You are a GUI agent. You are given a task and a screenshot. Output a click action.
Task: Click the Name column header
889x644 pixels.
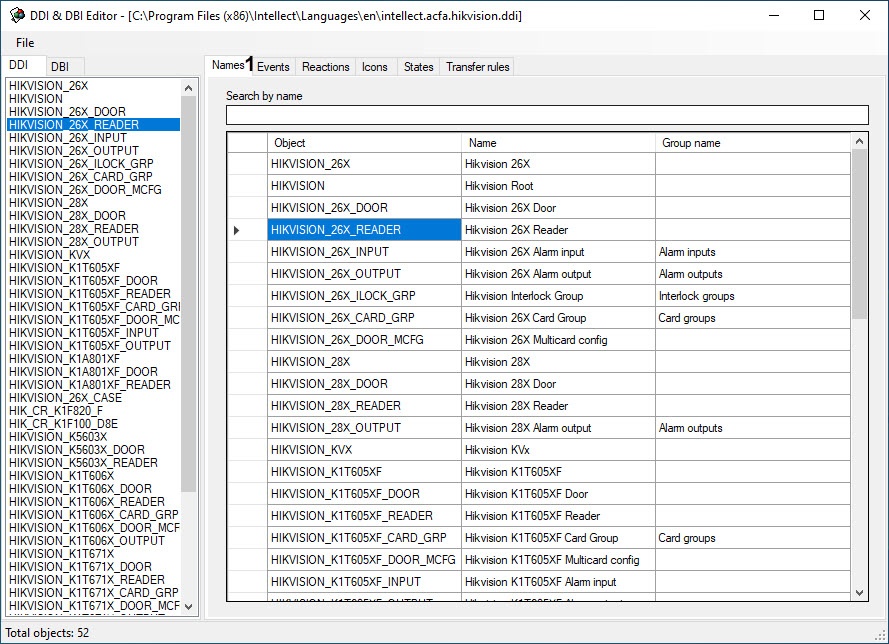(x=558, y=143)
